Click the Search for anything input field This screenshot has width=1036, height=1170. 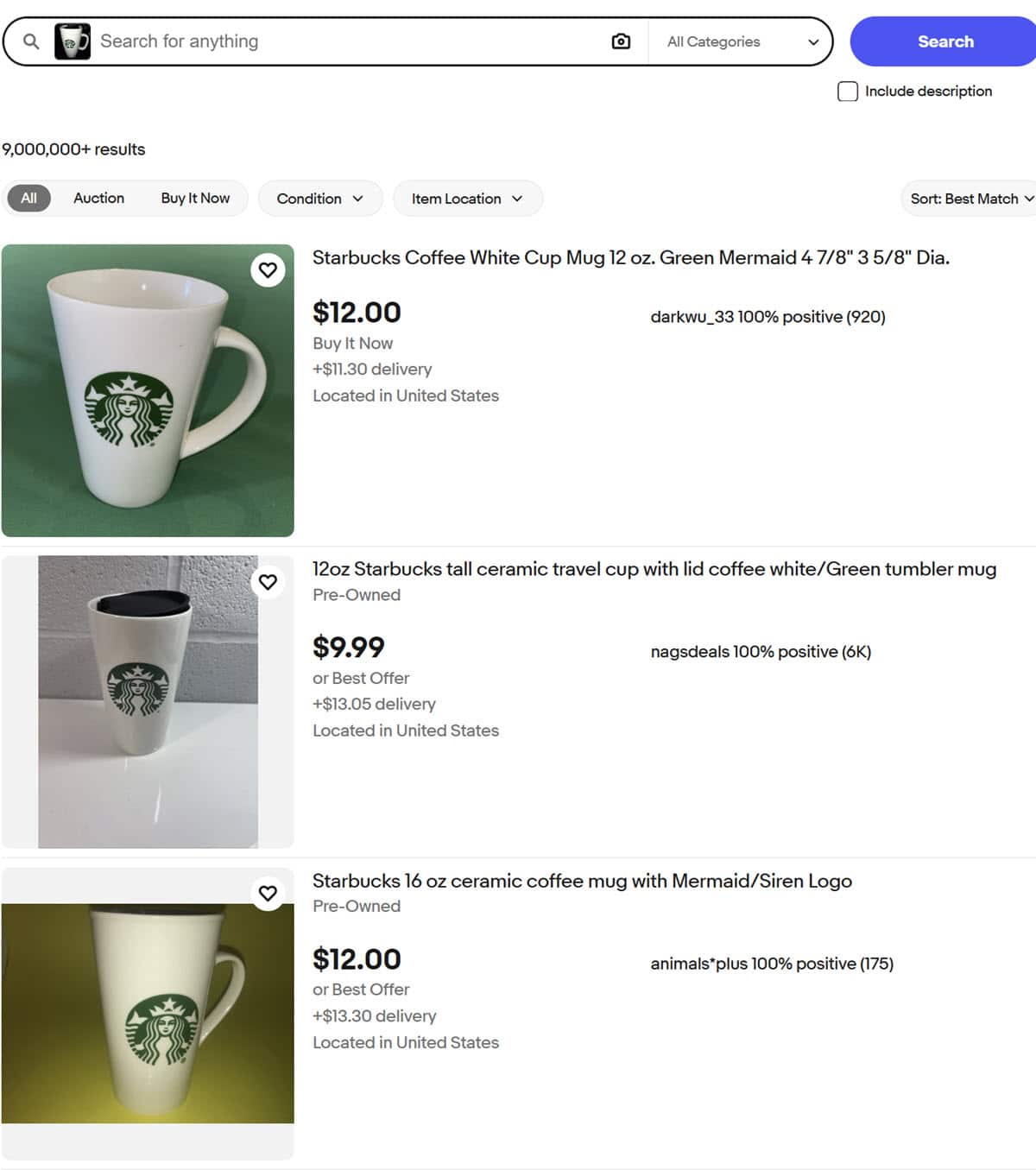[x=345, y=41]
